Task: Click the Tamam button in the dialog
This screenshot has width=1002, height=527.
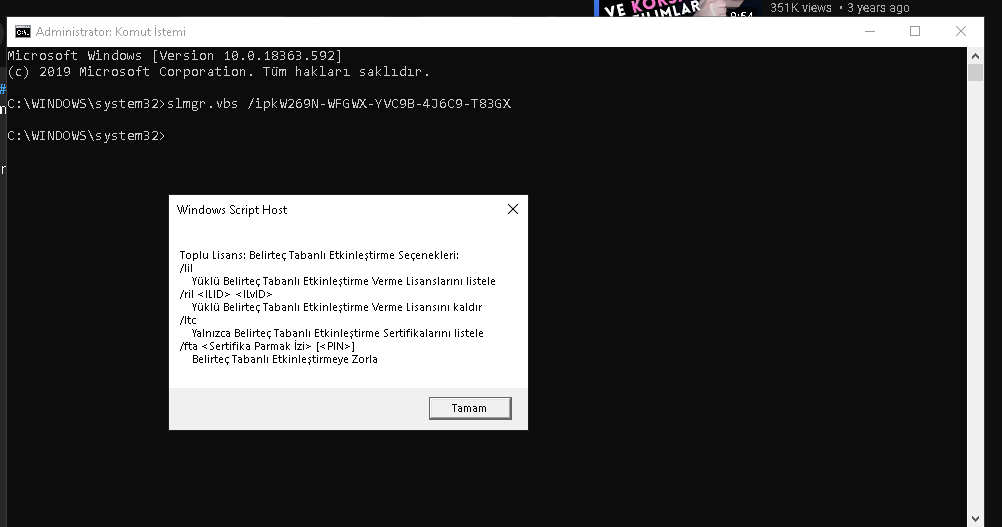Action: 470,408
